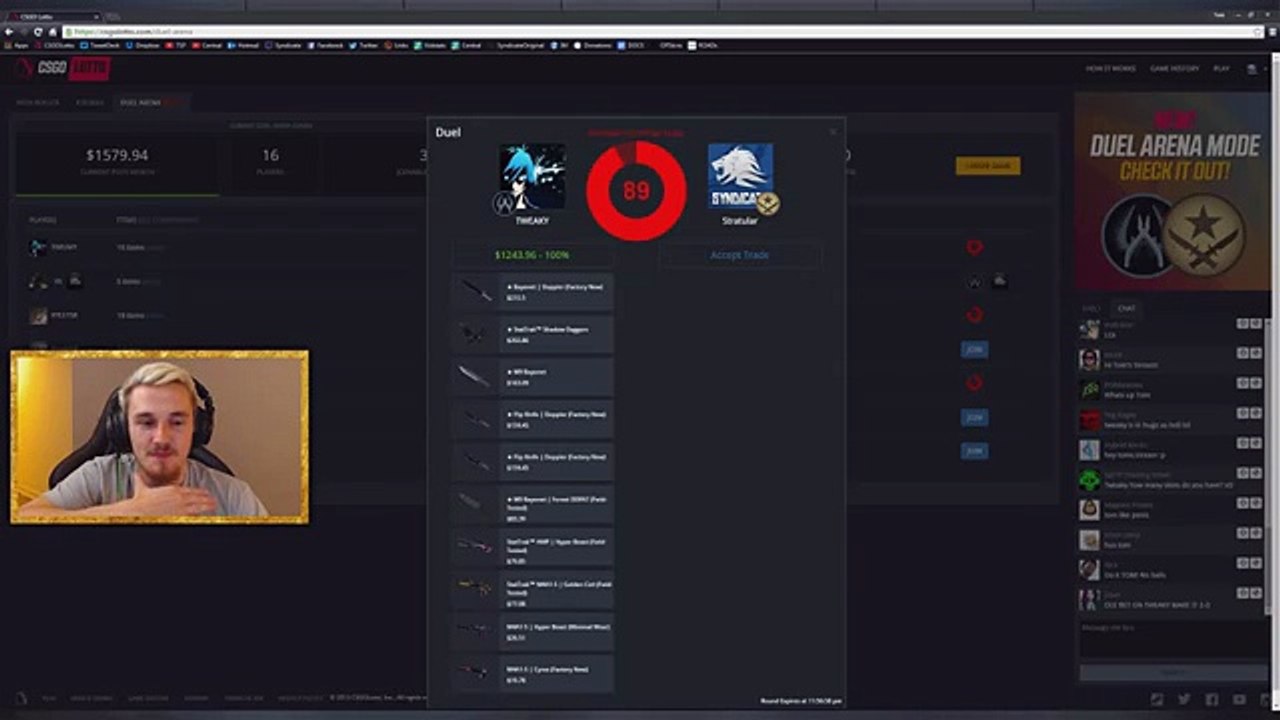The height and width of the screenshot is (720, 1280).
Task: Click the green $1243.96 - 100% value
Action: click(532, 255)
